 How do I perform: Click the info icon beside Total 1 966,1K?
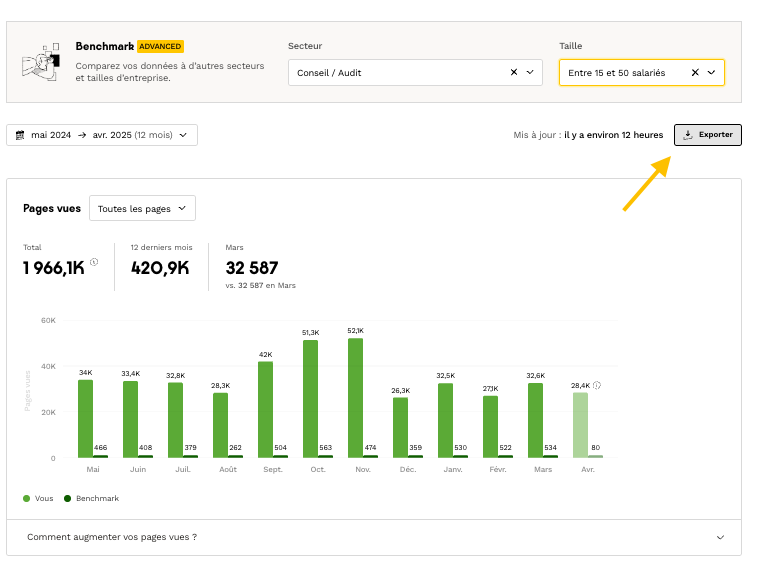[x=94, y=262]
